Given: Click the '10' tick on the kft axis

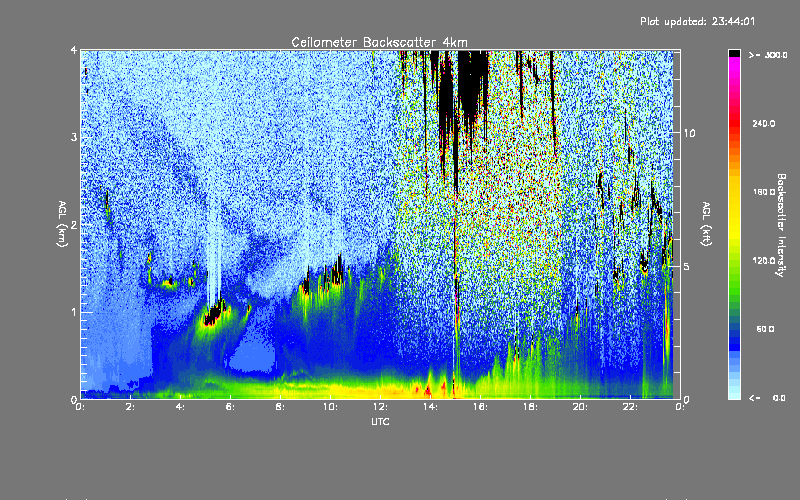Looking at the screenshot, I should [689, 133].
